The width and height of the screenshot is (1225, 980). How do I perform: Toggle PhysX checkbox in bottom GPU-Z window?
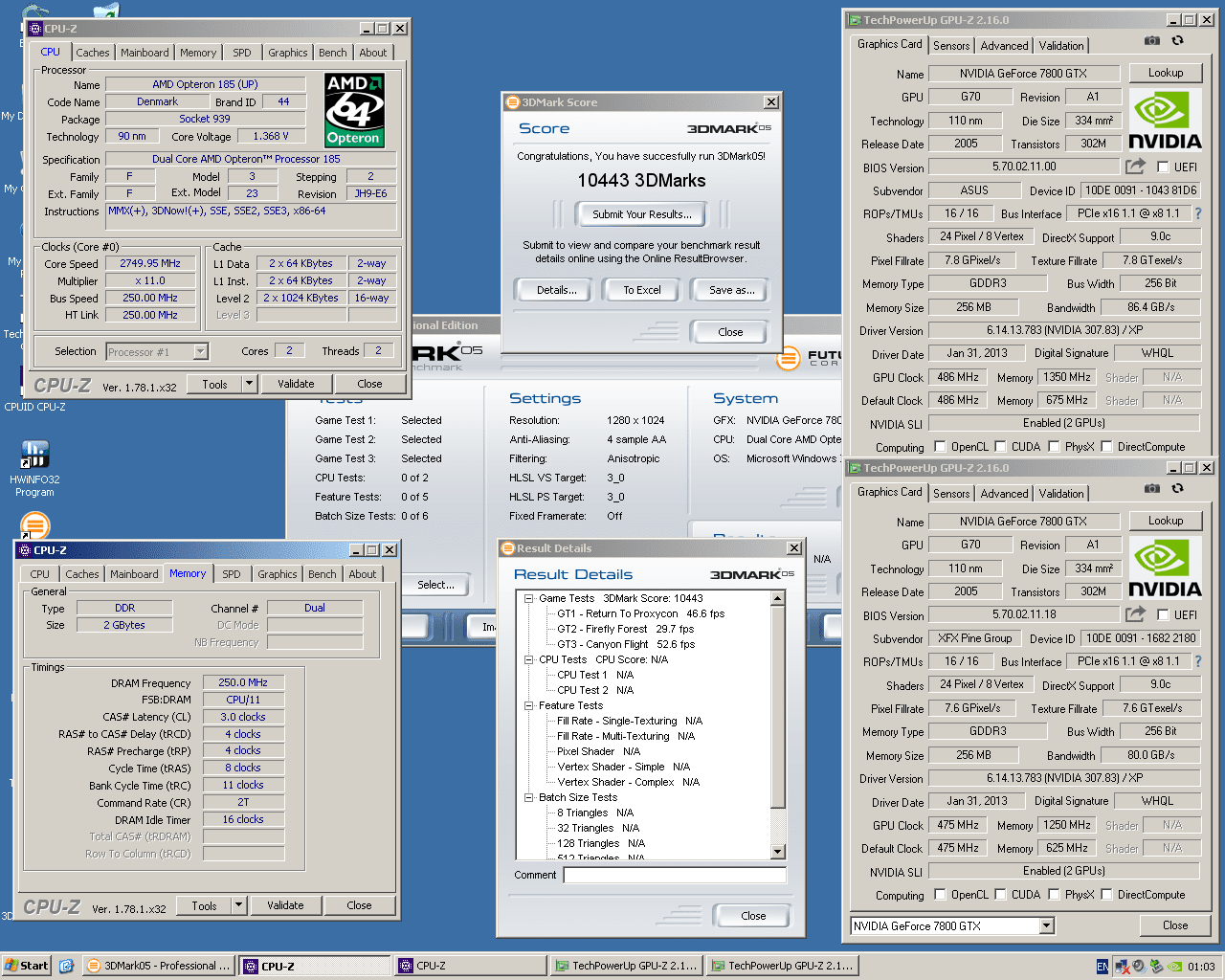(x=1054, y=894)
